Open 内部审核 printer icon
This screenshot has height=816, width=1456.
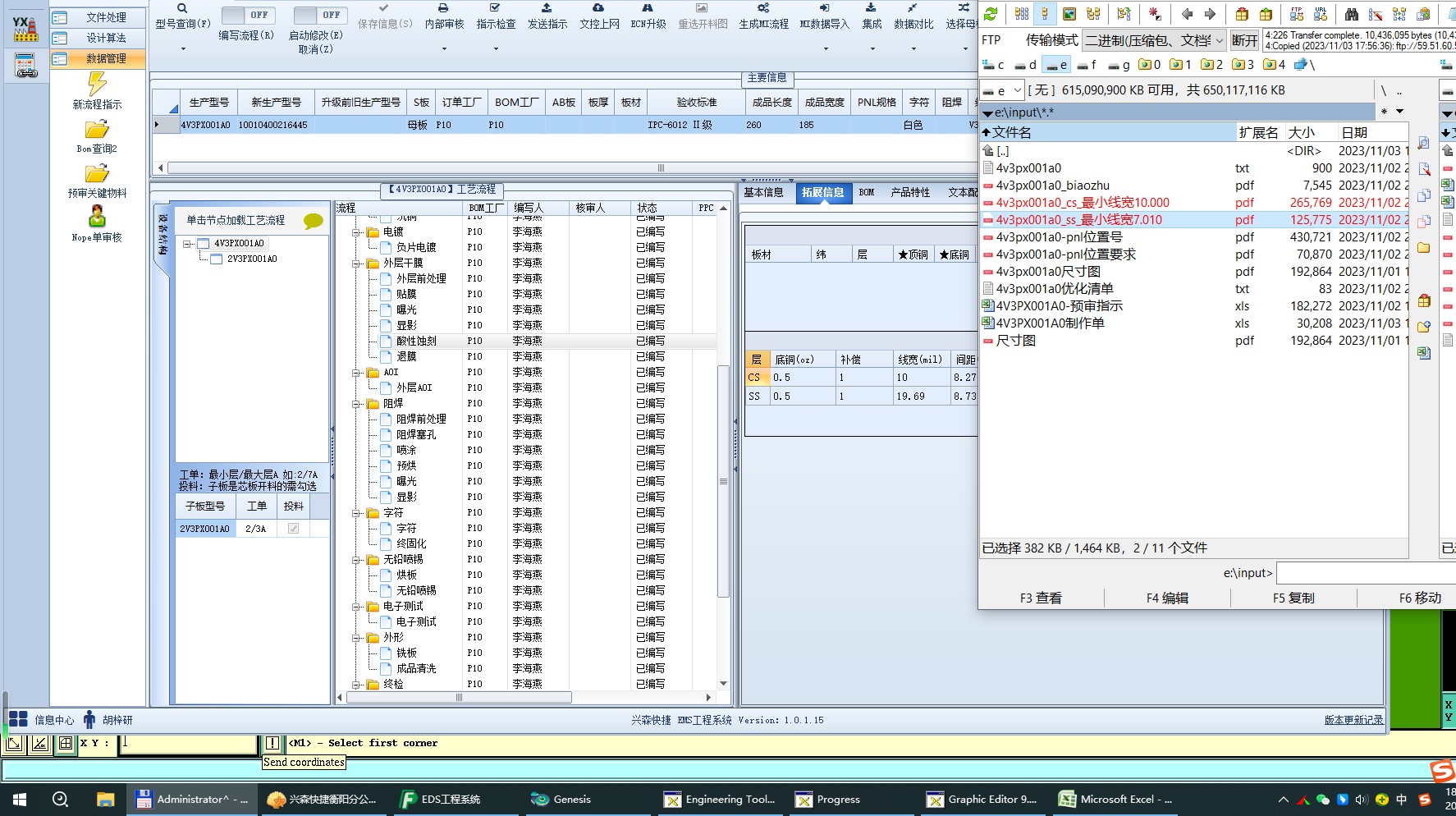pos(444,8)
